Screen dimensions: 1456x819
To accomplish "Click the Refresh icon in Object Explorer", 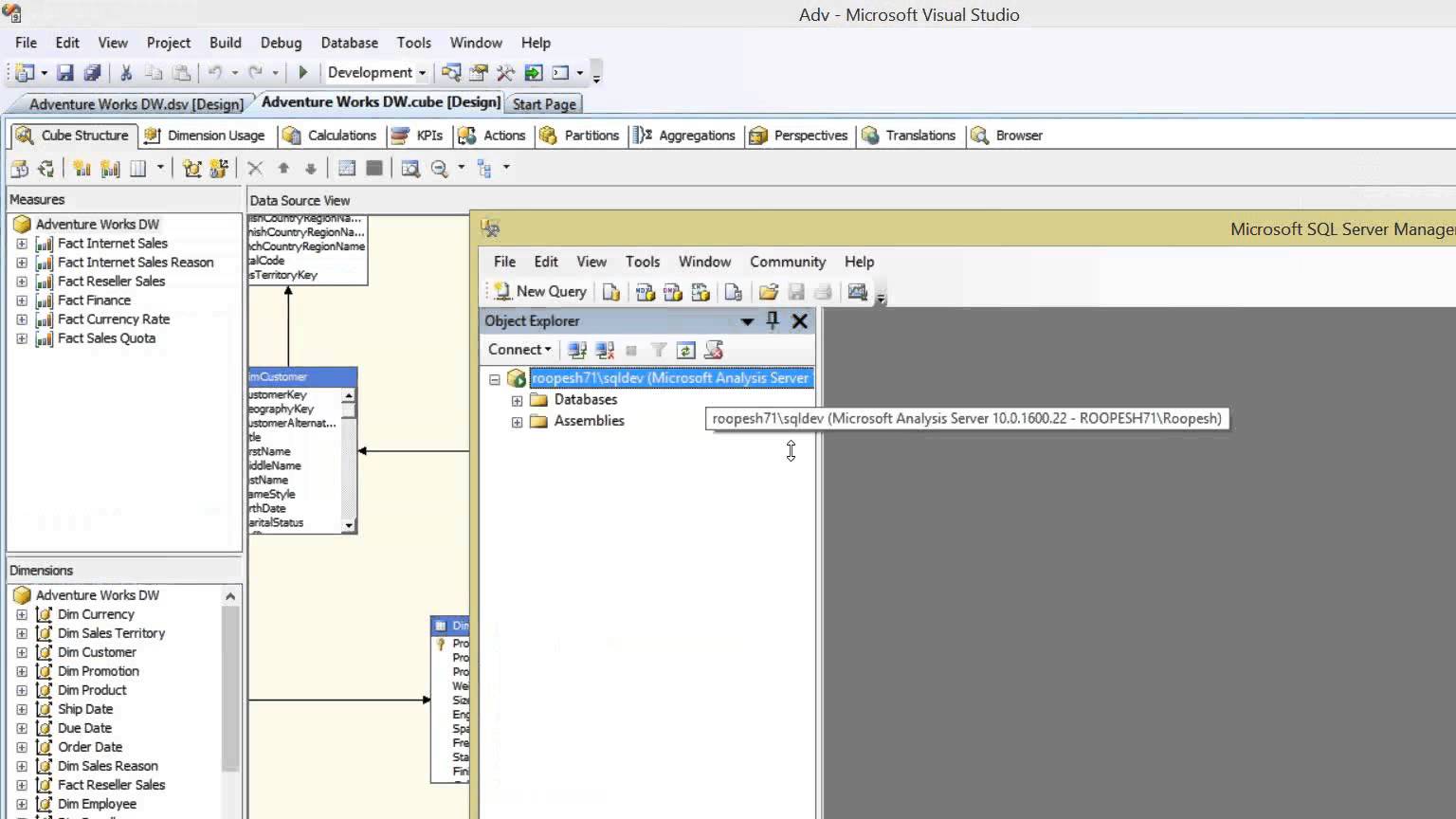I will (686, 350).
